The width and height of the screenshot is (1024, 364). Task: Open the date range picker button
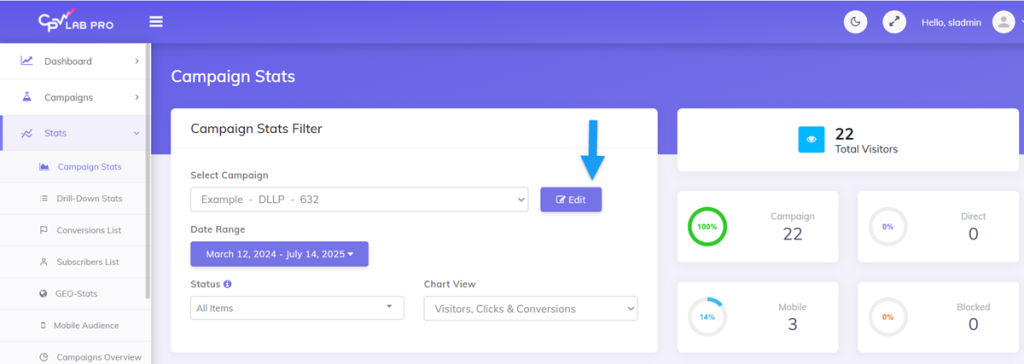pyautogui.click(x=280, y=254)
